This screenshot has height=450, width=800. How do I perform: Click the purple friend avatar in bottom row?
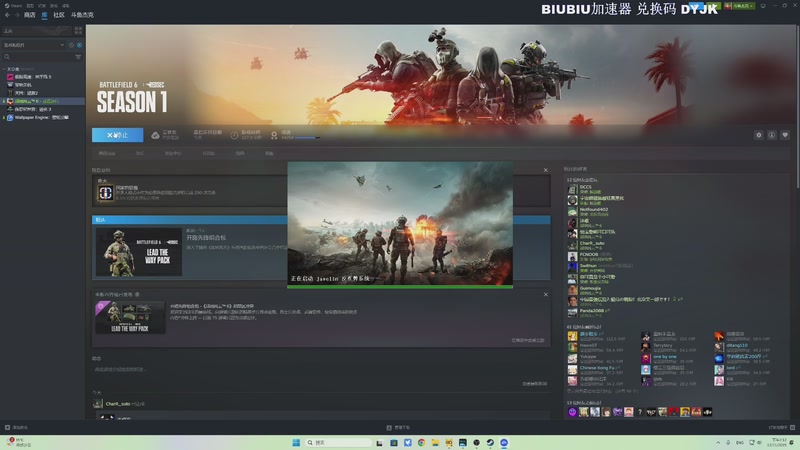point(572,412)
